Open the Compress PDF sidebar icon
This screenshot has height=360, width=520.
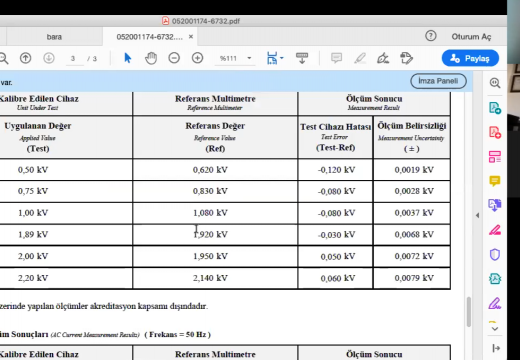coord(495,279)
